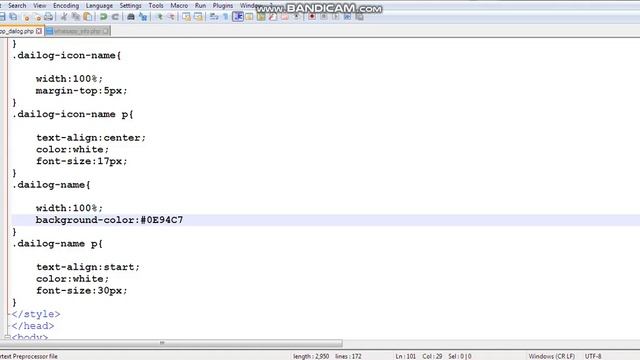The height and width of the screenshot is (360, 640).
Task: Undo the last edit using the green arrow
Action: click(103, 17)
